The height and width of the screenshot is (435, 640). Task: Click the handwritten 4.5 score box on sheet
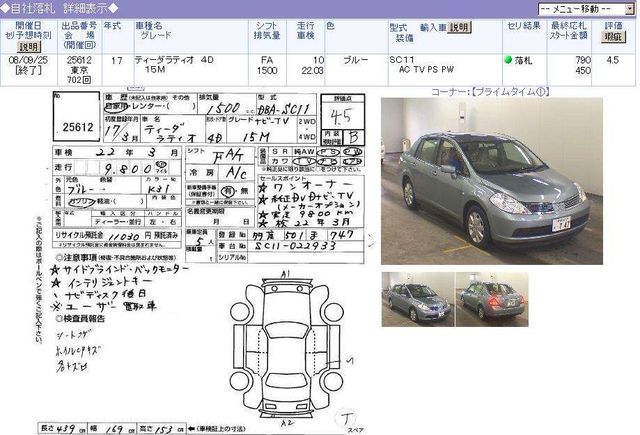(342, 116)
